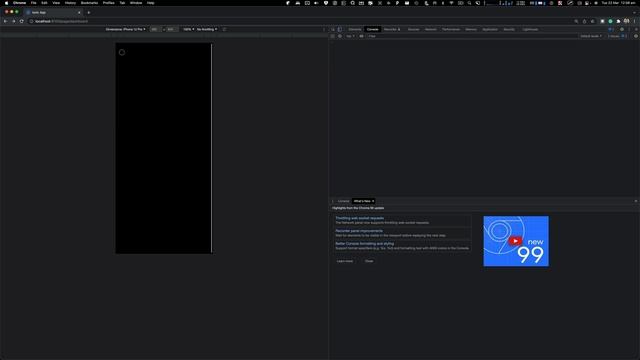This screenshot has width=640, height=360.
Task: Click the Close button in What's New
Action: pos(369,261)
